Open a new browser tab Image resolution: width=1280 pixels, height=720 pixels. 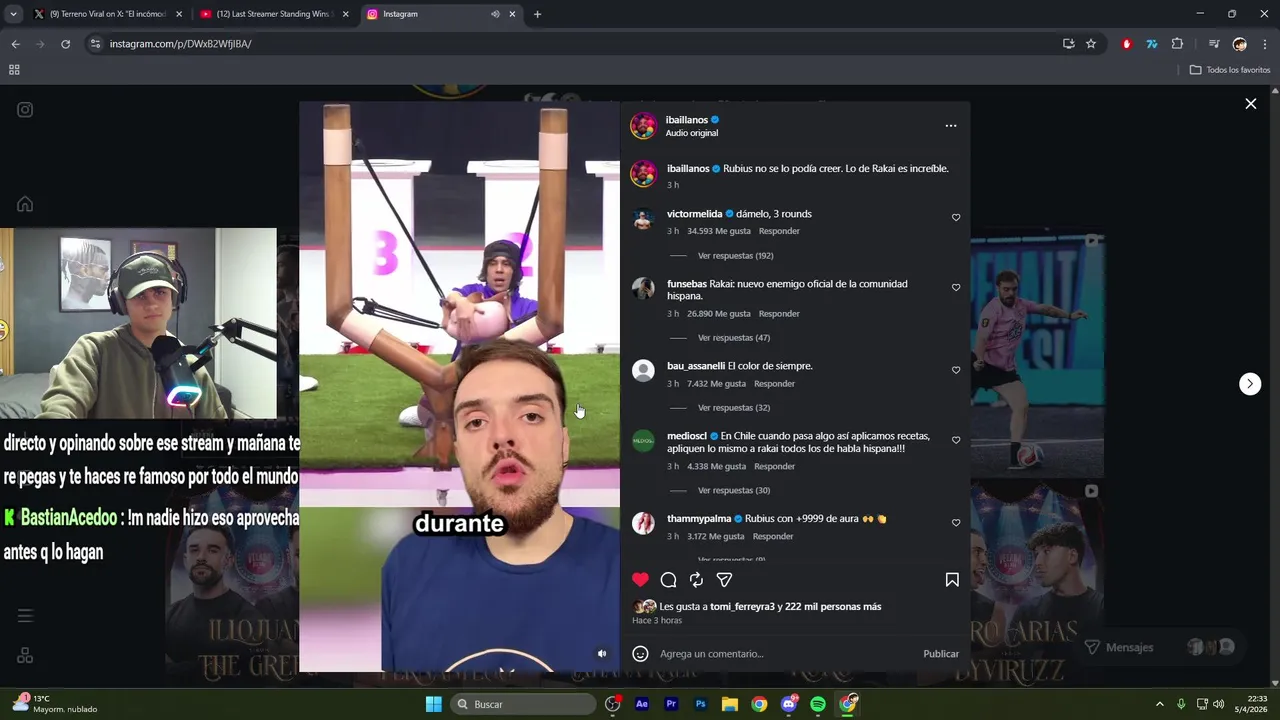point(537,14)
